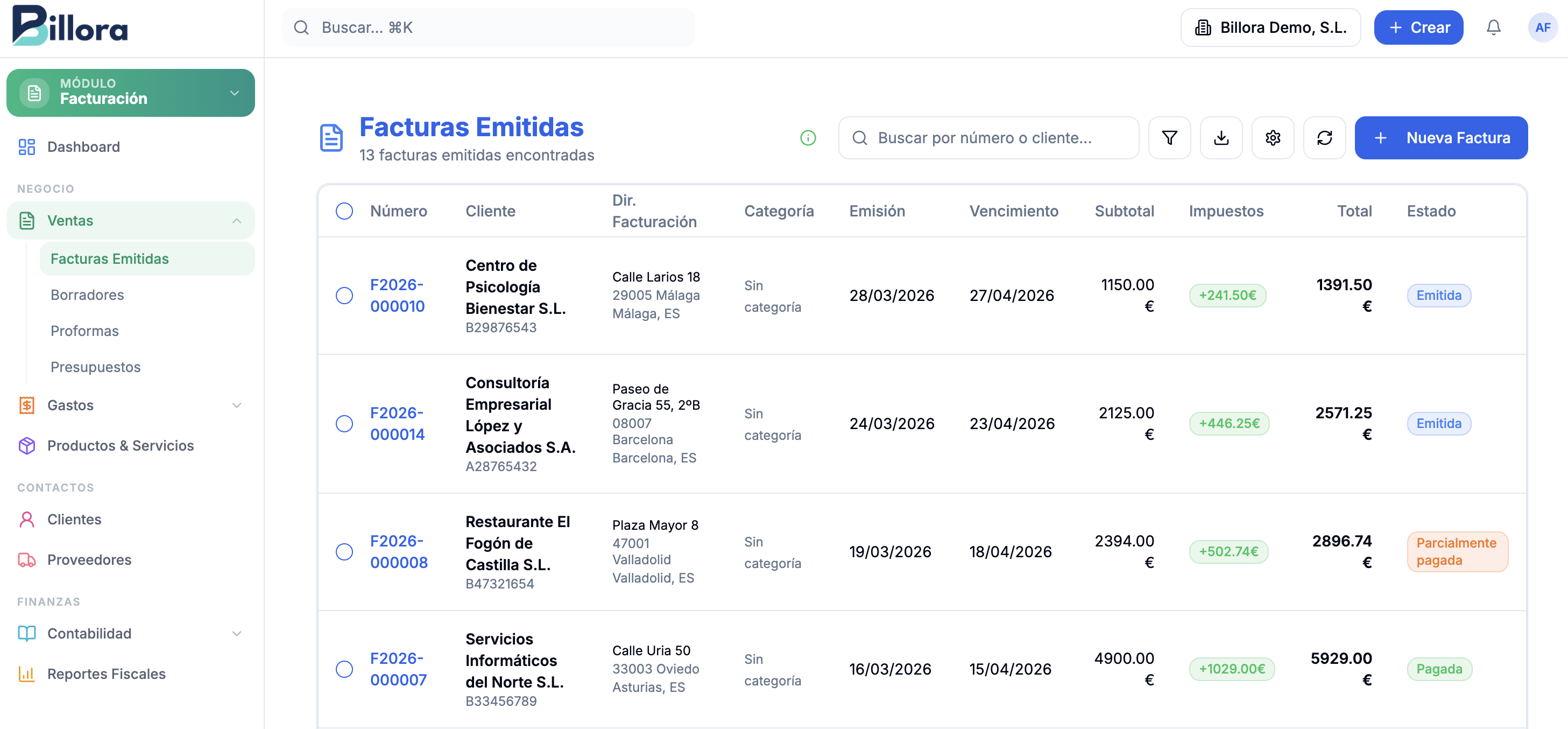
Task: Open table settings gear icon
Action: pyautogui.click(x=1272, y=138)
